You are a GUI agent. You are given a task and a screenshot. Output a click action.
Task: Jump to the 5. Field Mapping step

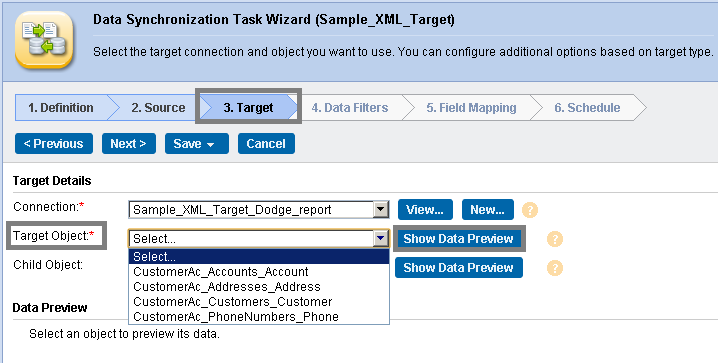[471, 108]
